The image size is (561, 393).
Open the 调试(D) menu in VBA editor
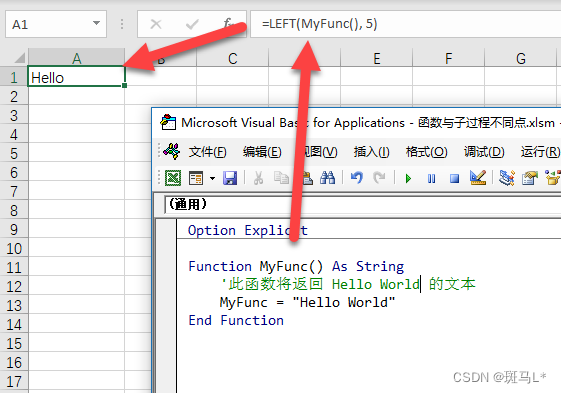pos(484,151)
